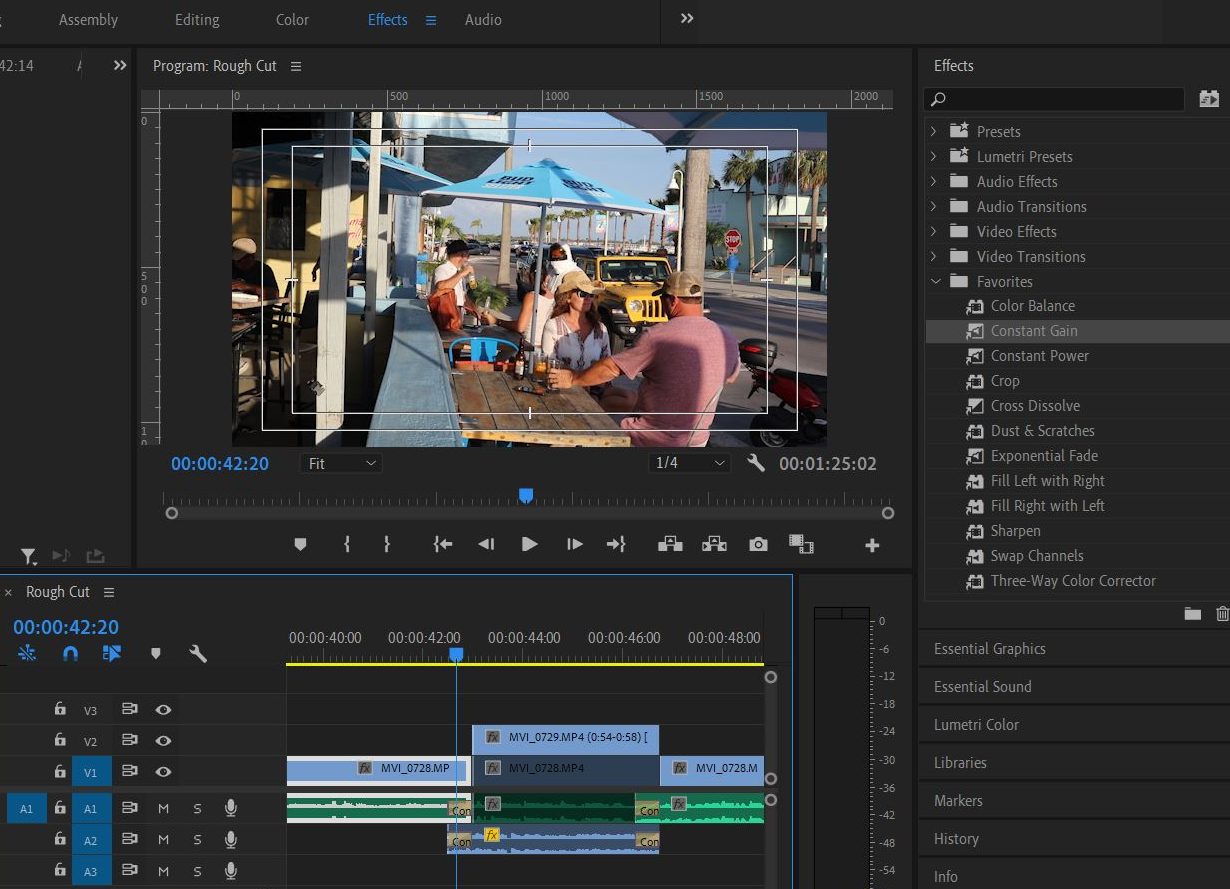Screen dimensions: 1230x889
Task: Step back one frame
Action: [486, 544]
